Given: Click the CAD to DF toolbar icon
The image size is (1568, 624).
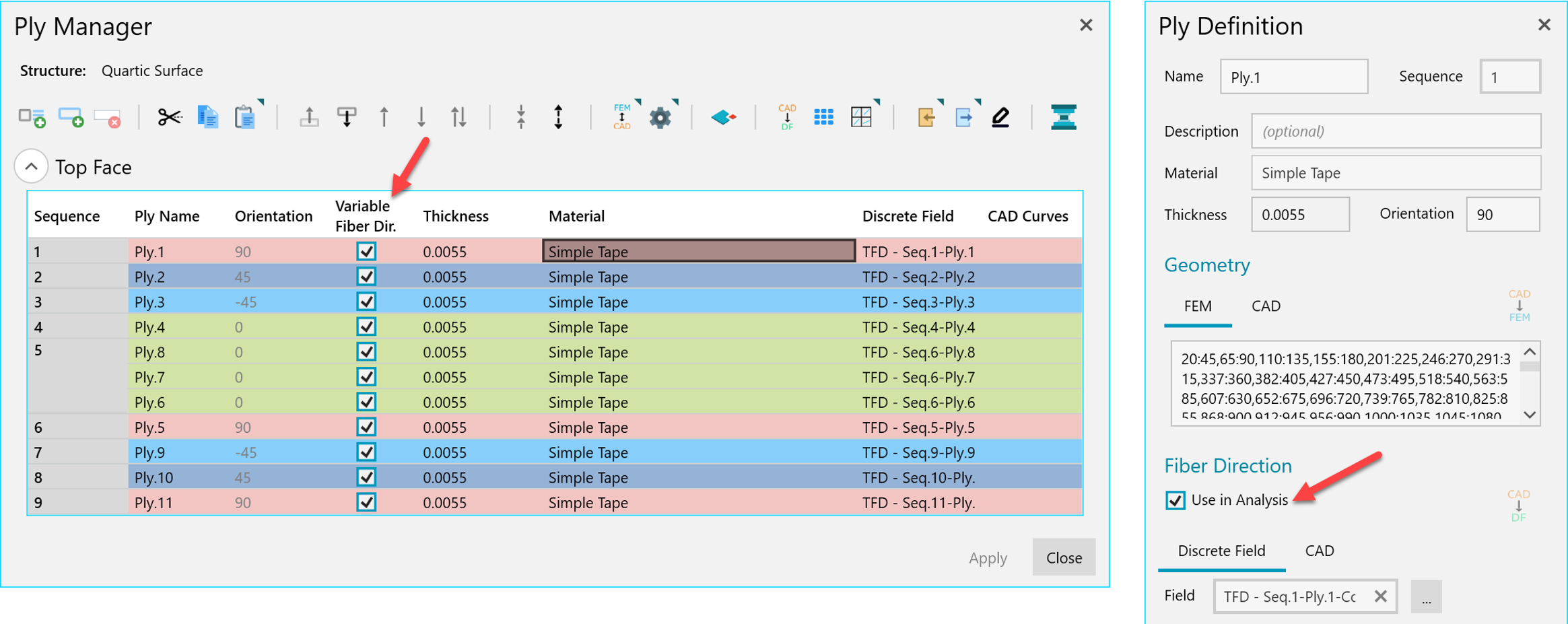Looking at the screenshot, I should point(787,116).
